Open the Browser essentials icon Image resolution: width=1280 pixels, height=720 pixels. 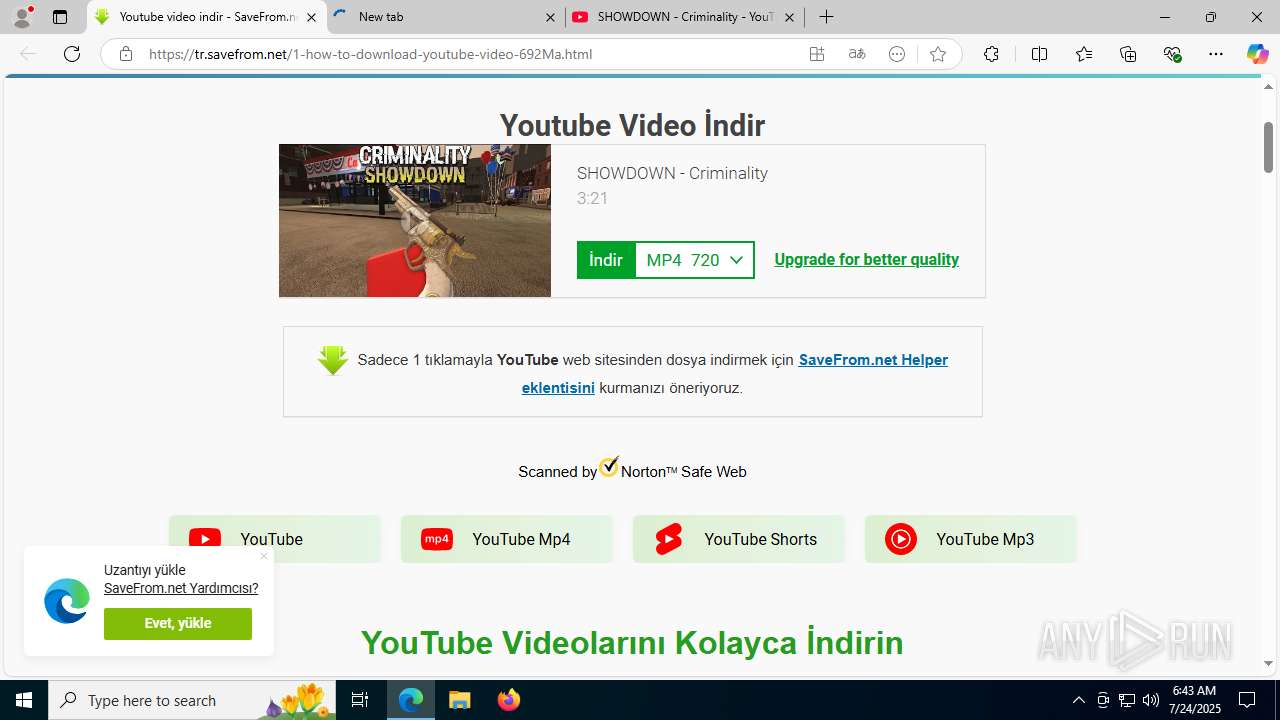pos(1173,54)
